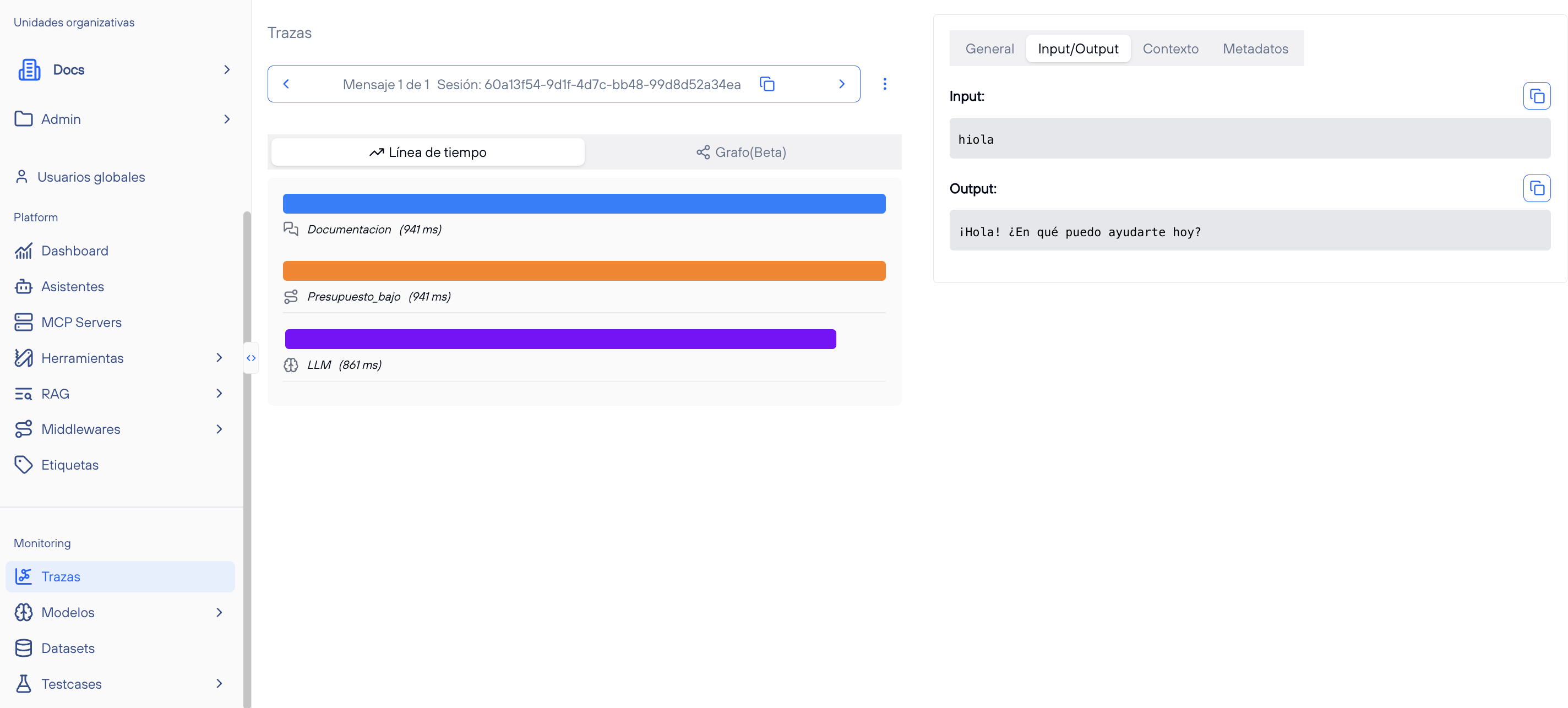1568x708 pixels.
Task: Expand the Herramientas submenu
Action: [x=219, y=358]
